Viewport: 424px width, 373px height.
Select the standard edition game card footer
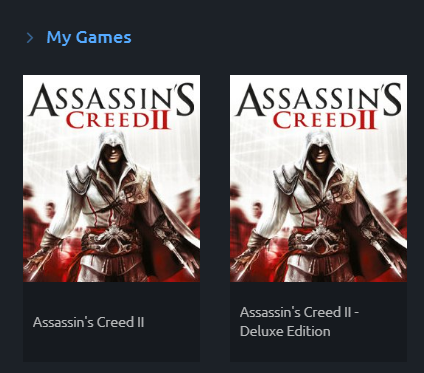pos(112,322)
